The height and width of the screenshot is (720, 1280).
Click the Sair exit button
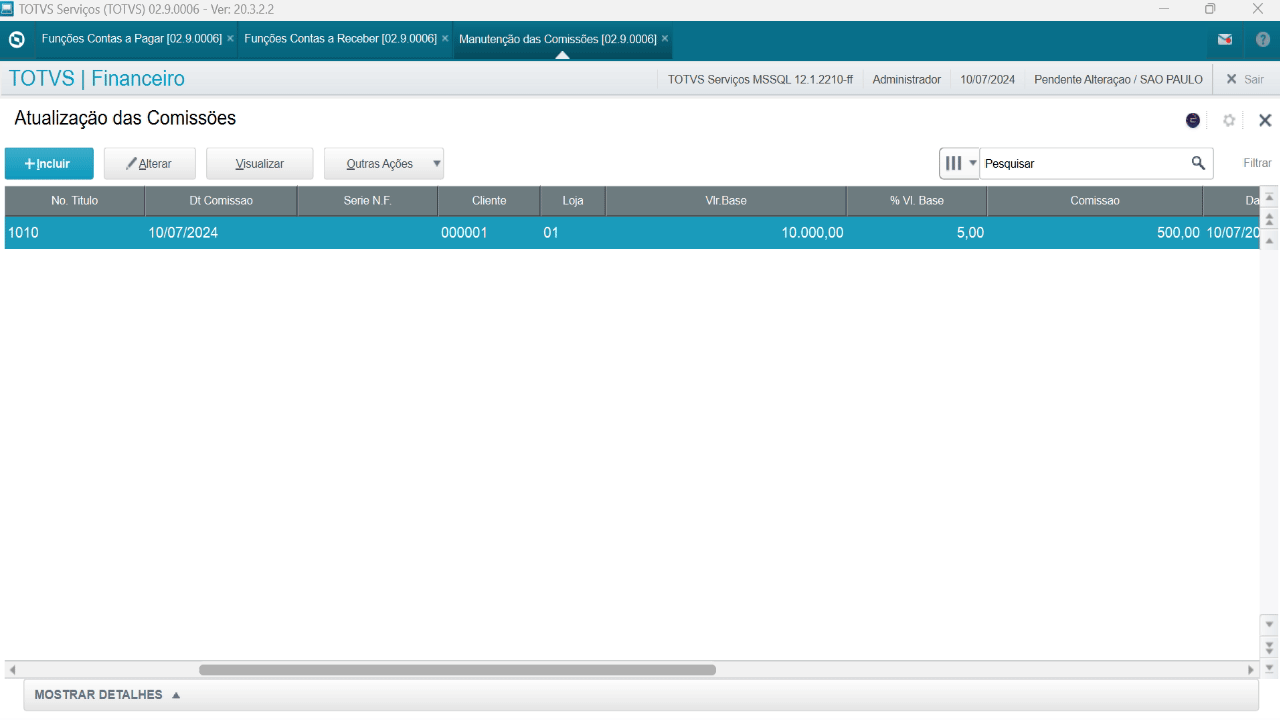coord(1244,79)
